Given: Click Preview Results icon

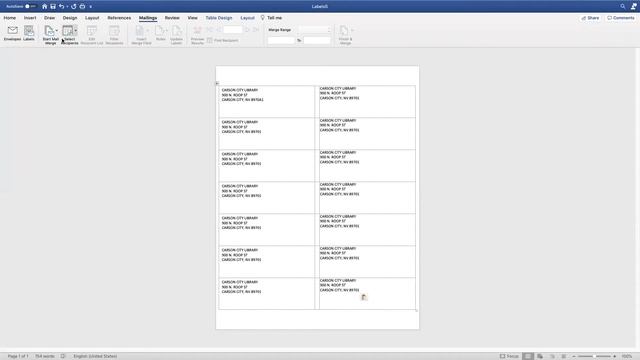Looking at the screenshot, I should click(197, 31).
